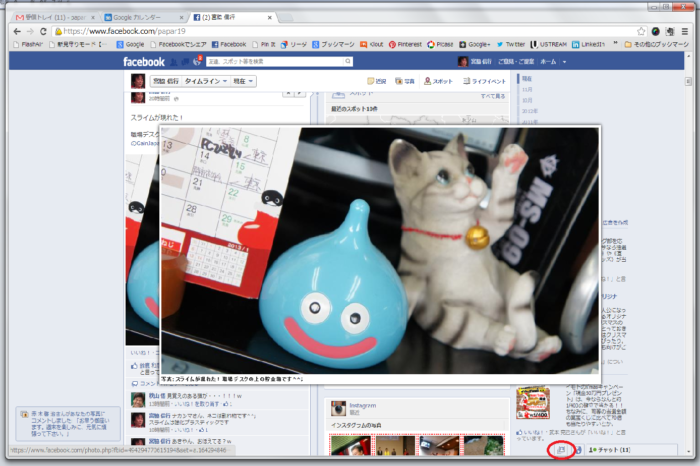Click into the Facebook search field

(275, 61)
